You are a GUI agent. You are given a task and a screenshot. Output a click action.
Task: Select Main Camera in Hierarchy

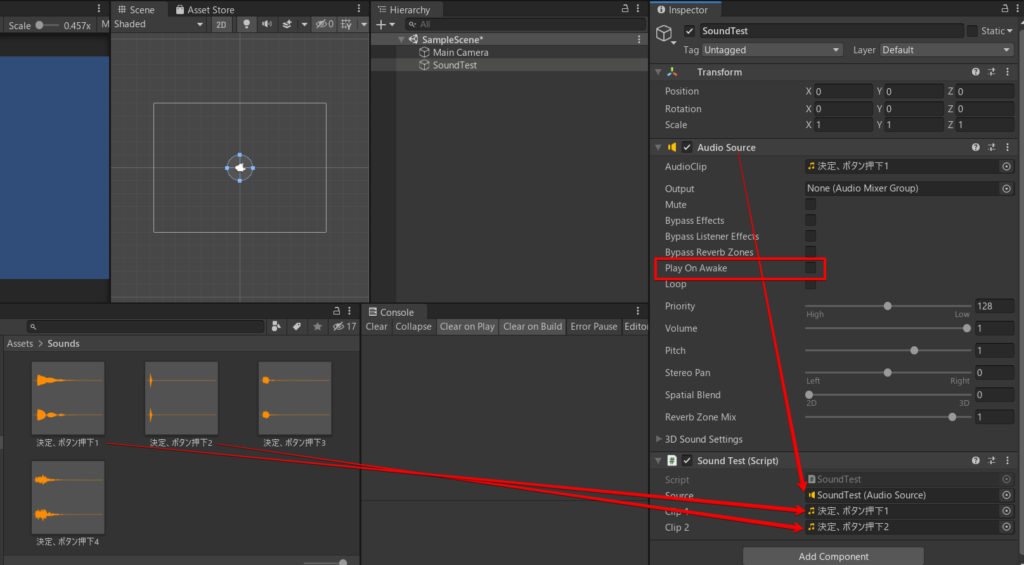click(x=460, y=52)
